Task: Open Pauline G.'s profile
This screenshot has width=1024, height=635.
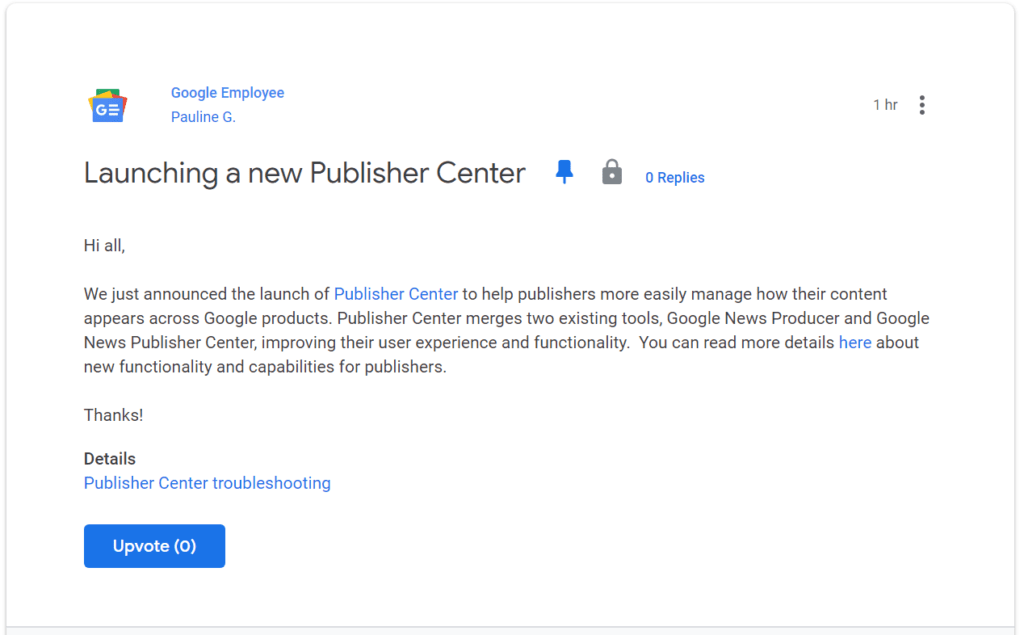Action: click(203, 116)
